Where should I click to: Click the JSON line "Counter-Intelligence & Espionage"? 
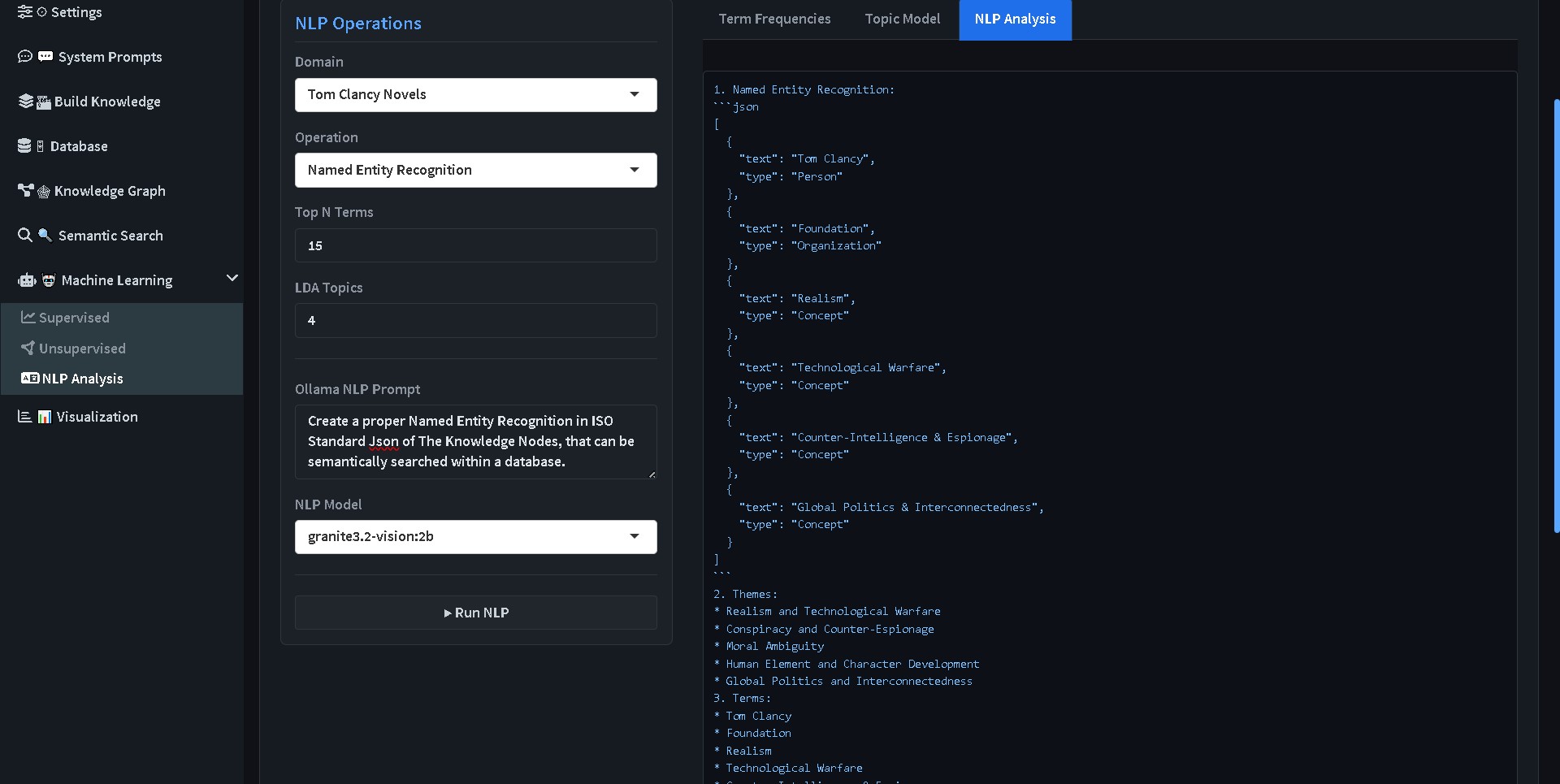click(878, 438)
